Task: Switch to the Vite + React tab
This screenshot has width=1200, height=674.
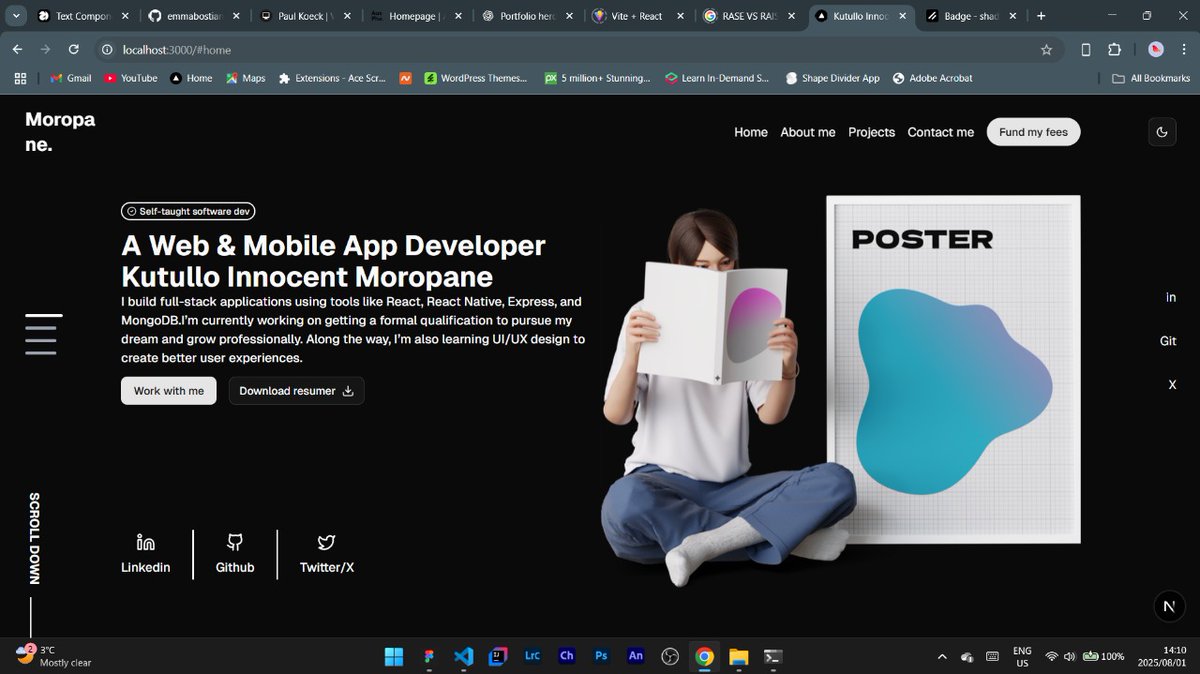Action: coord(635,16)
